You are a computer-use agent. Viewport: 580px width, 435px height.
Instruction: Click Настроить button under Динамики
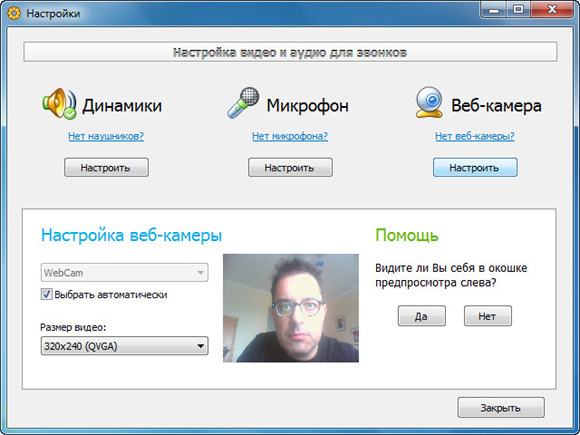[106, 168]
